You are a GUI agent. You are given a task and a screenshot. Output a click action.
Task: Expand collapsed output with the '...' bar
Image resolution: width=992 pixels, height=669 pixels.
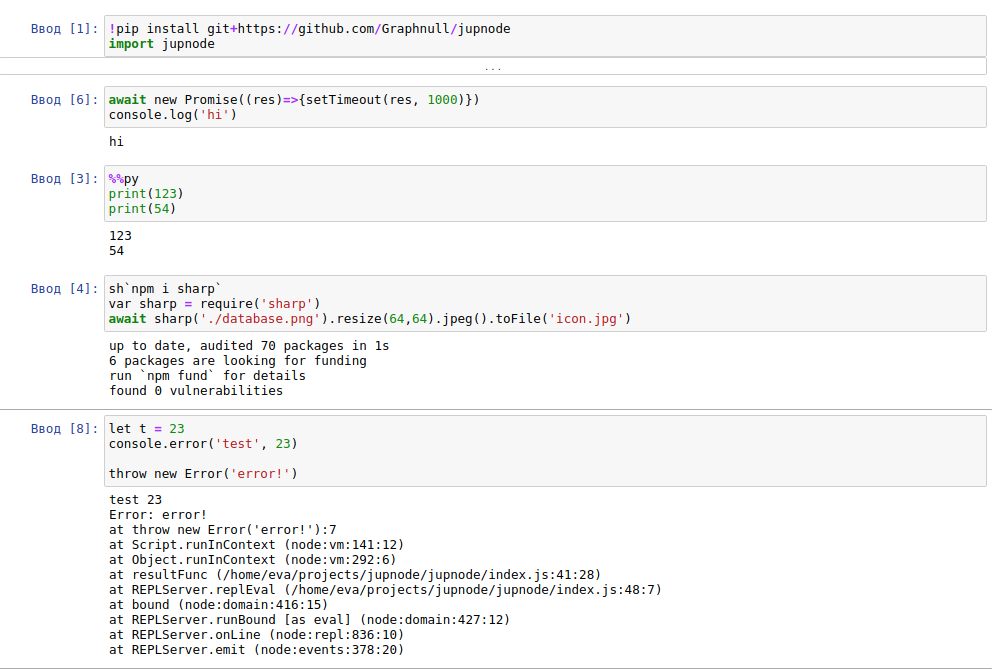coord(493,66)
